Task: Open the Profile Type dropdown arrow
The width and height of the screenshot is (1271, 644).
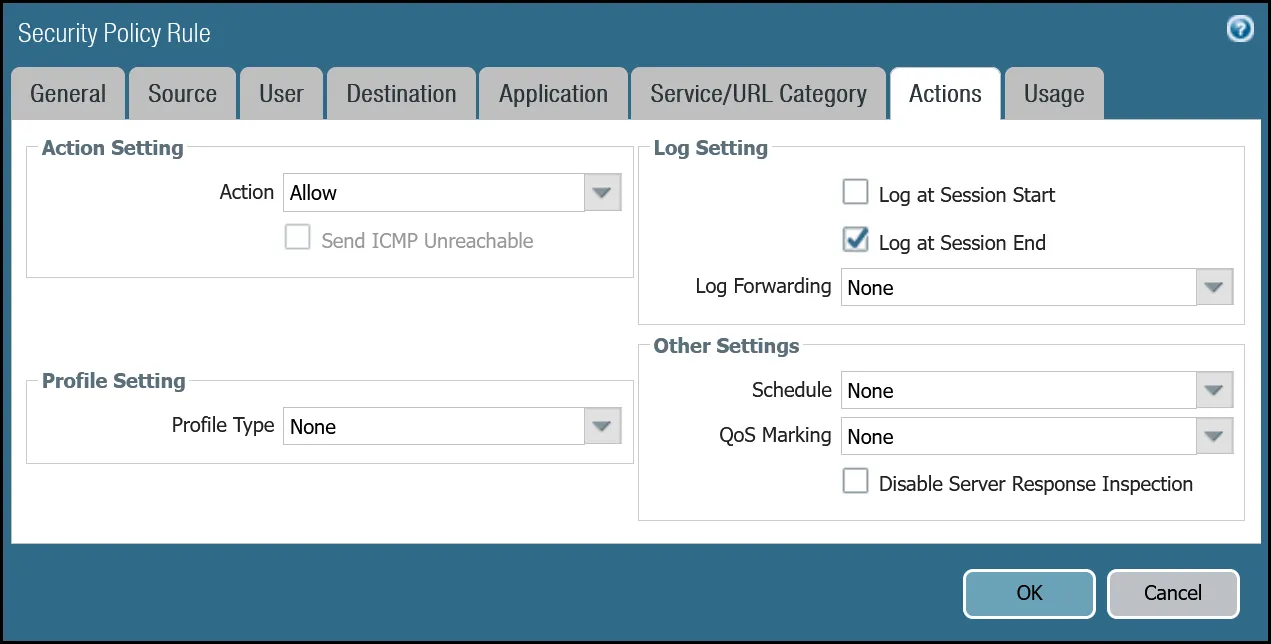Action: tap(601, 425)
